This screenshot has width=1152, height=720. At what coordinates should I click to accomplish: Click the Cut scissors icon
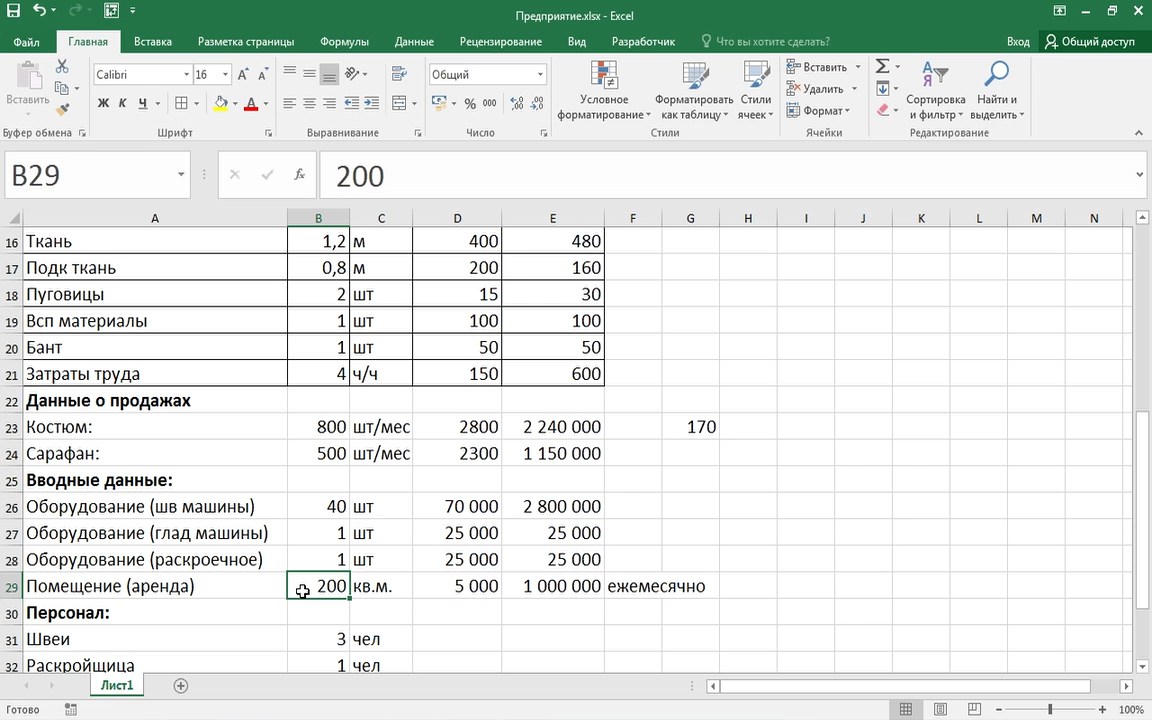click(x=62, y=67)
